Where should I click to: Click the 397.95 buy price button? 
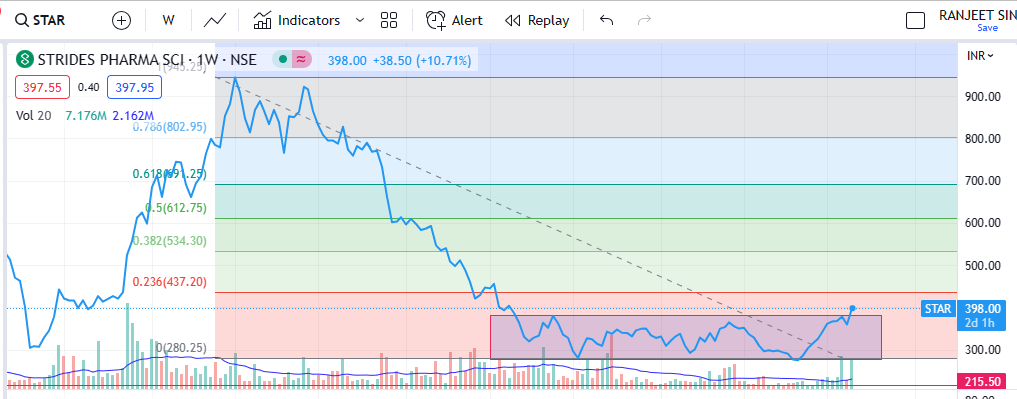[x=134, y=87]
